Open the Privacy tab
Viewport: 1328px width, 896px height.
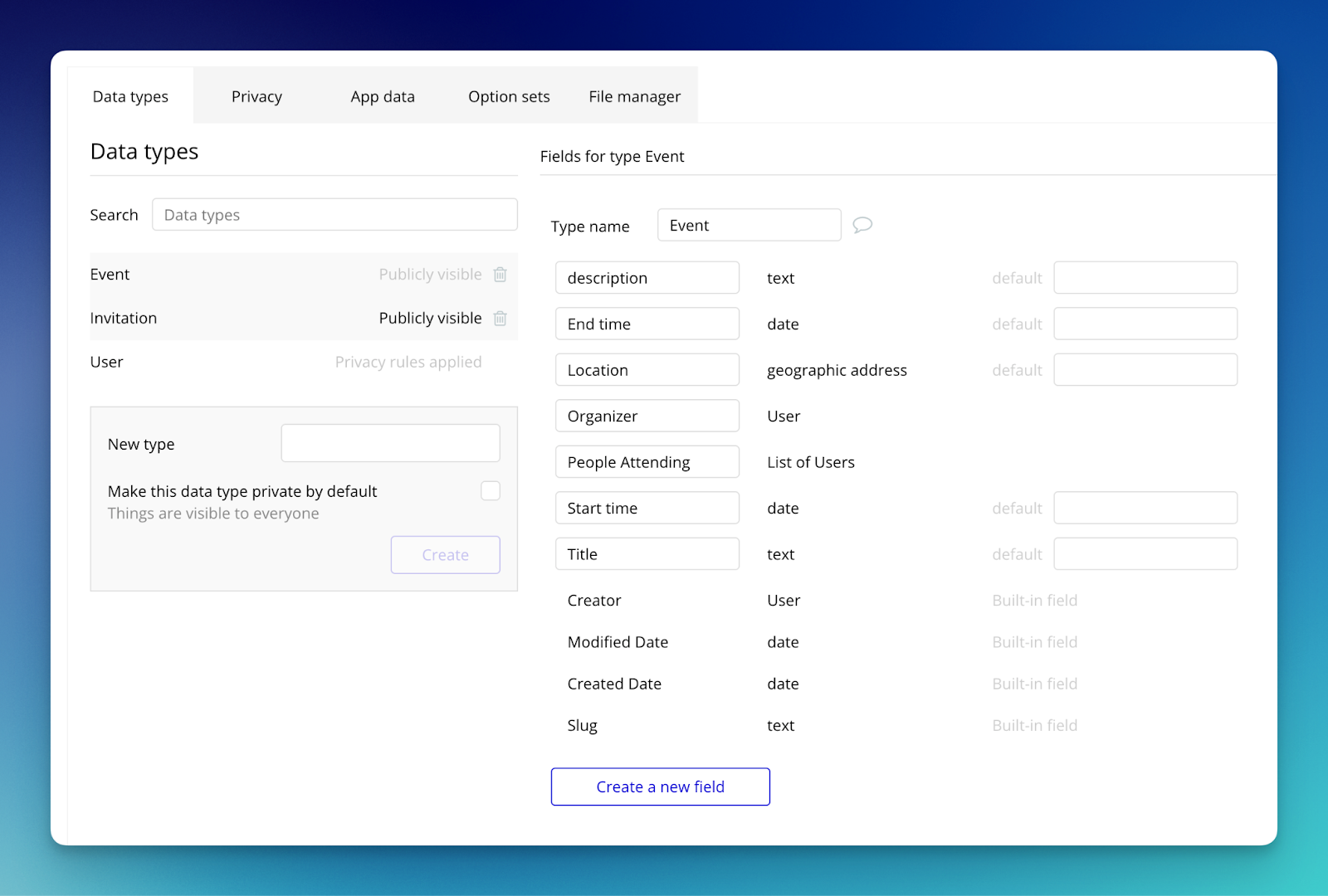pos(256,96)
